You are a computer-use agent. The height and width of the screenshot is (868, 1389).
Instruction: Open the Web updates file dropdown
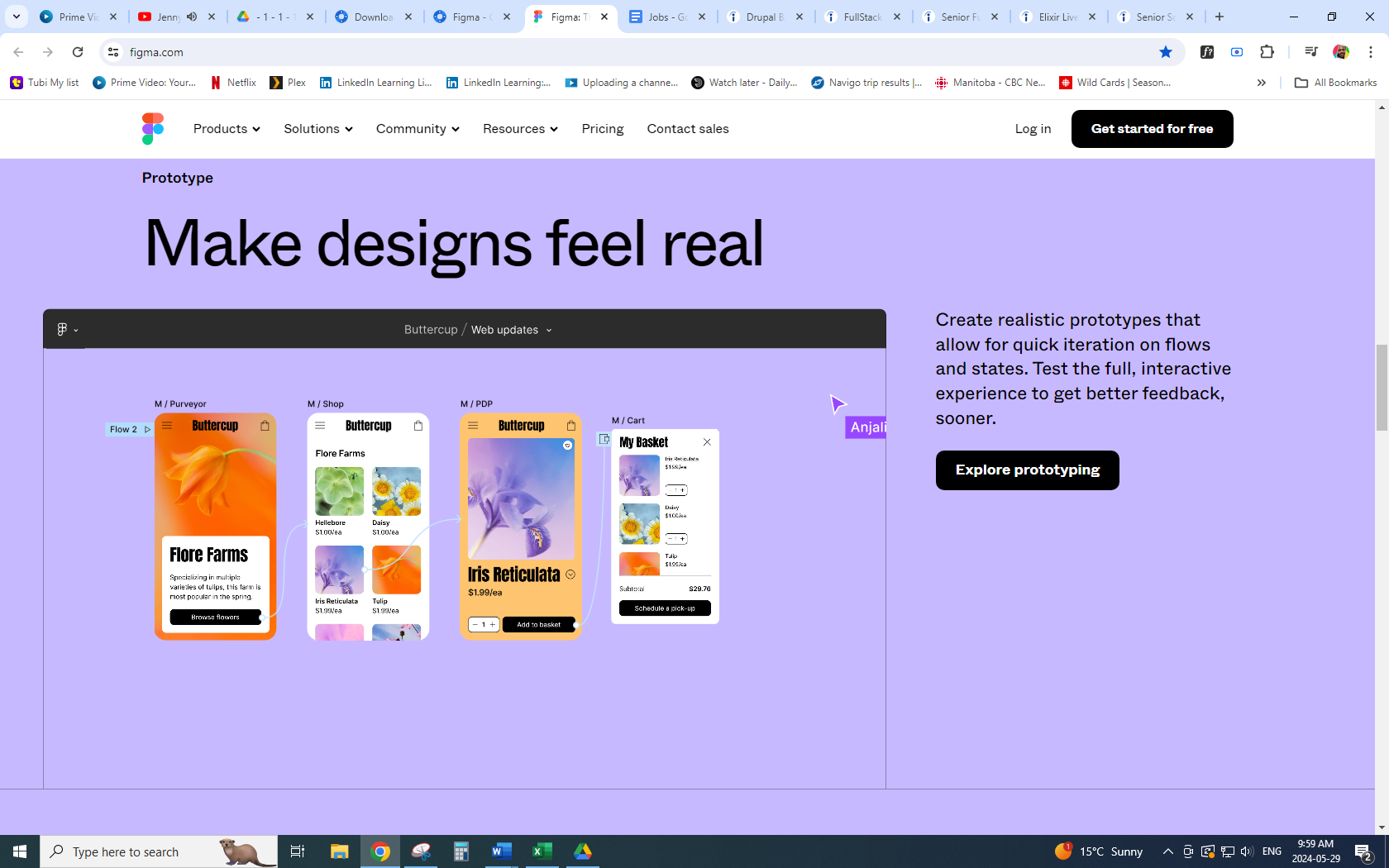[511, 330]
